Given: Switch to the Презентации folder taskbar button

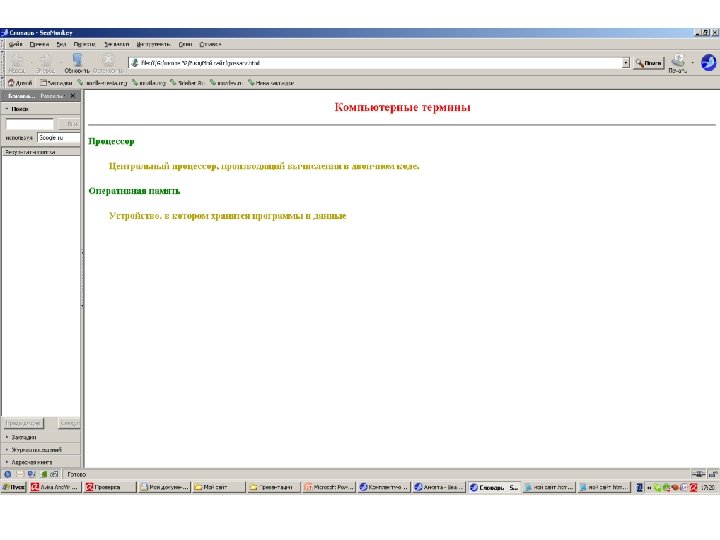Looking at the screenshot, I should [x=274, y=487].
